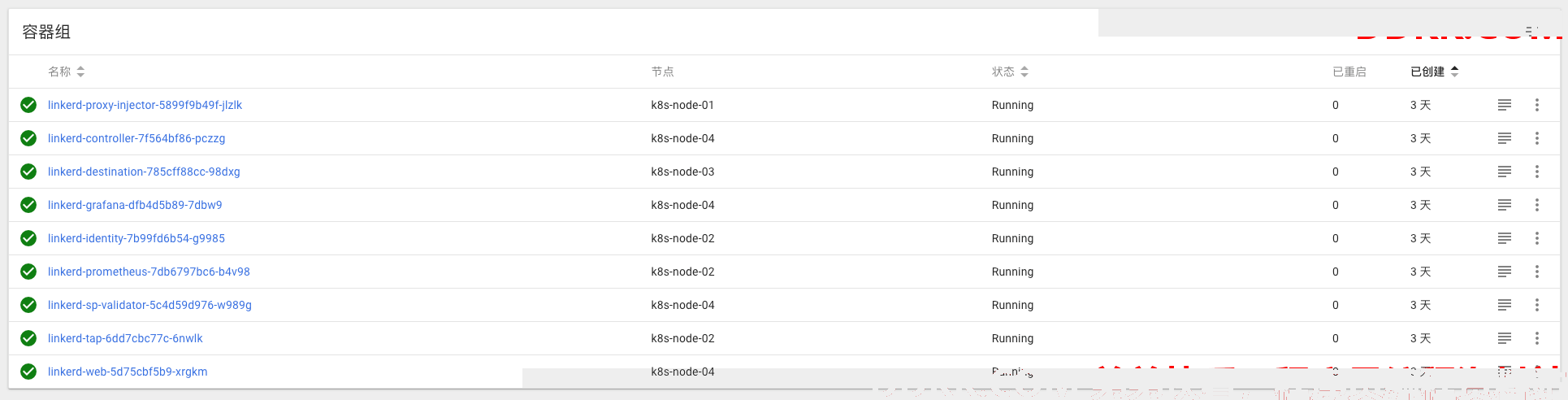Screen dimensions: 1568x400
Task: View logs of linkerd-grafana pod
Action: [1505, 205]
